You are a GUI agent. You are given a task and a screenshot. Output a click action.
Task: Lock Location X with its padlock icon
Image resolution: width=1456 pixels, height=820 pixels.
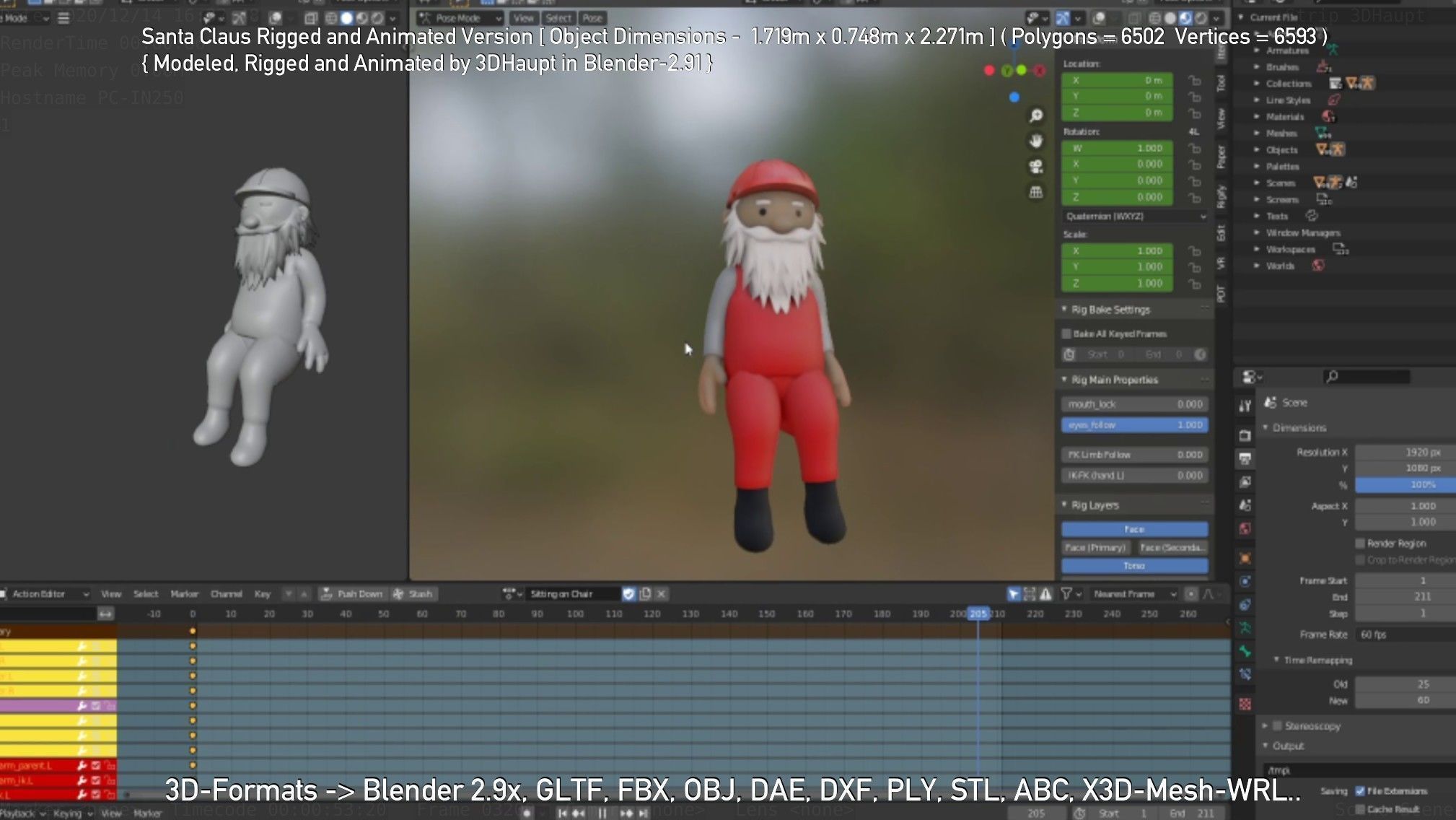1195,80
